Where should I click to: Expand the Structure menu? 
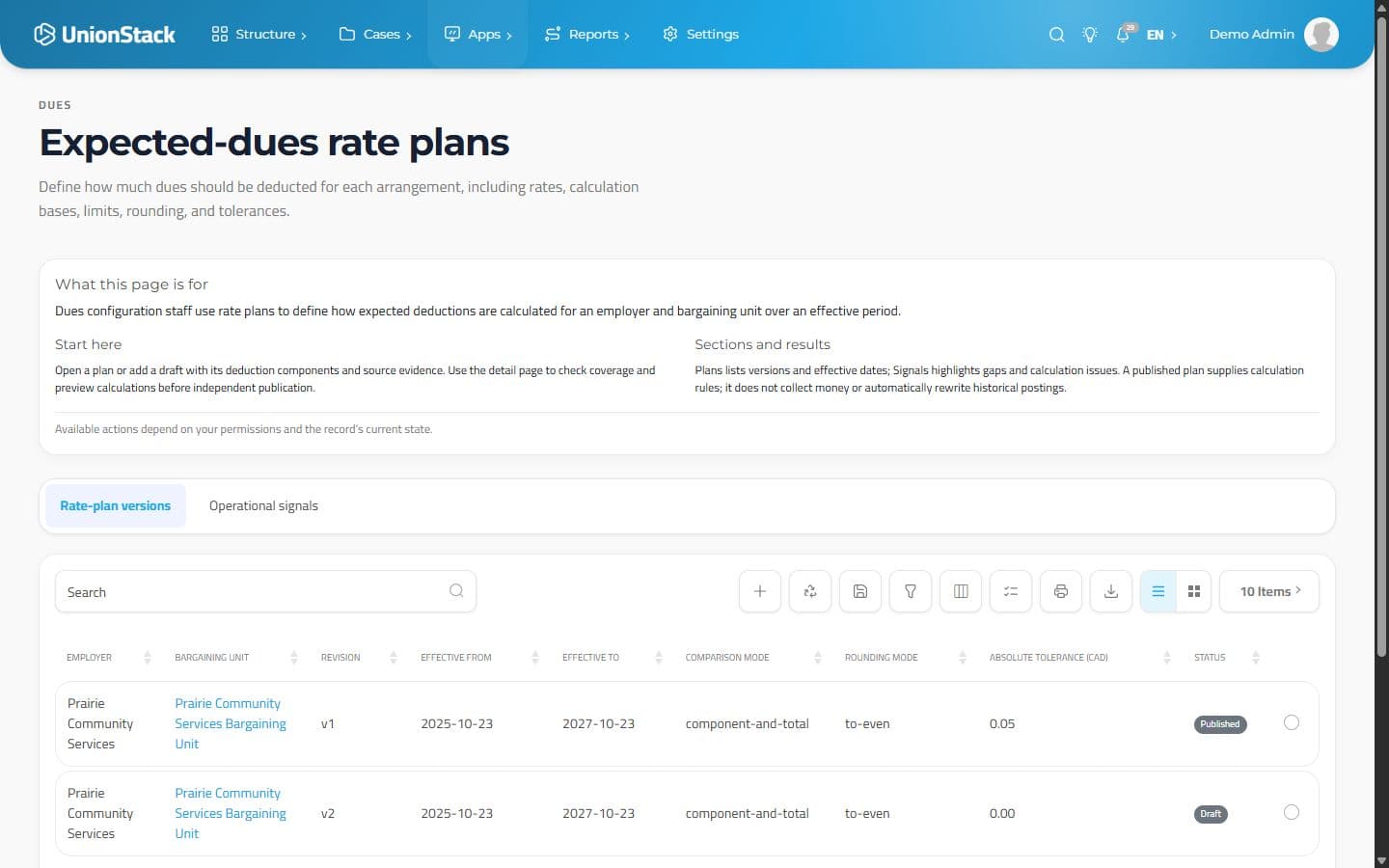tap(259, 34)
